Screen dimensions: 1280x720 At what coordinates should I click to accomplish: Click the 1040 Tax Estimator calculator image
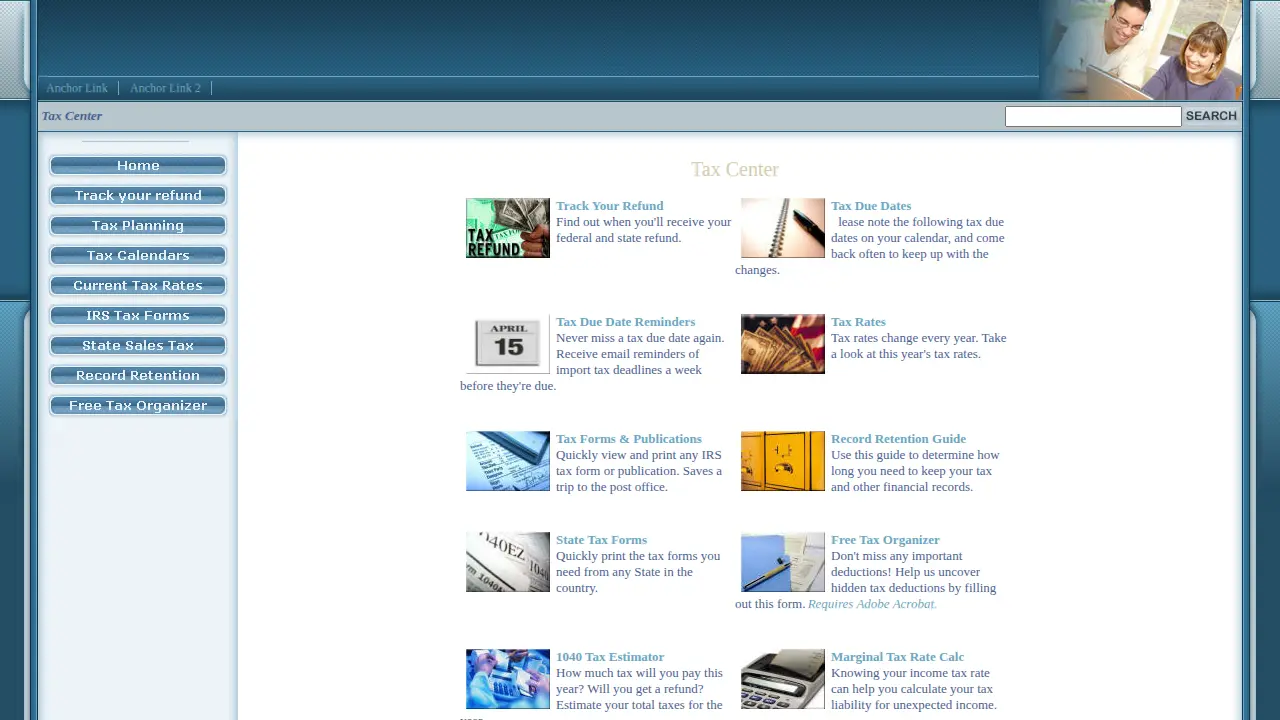tap(508, 679)
